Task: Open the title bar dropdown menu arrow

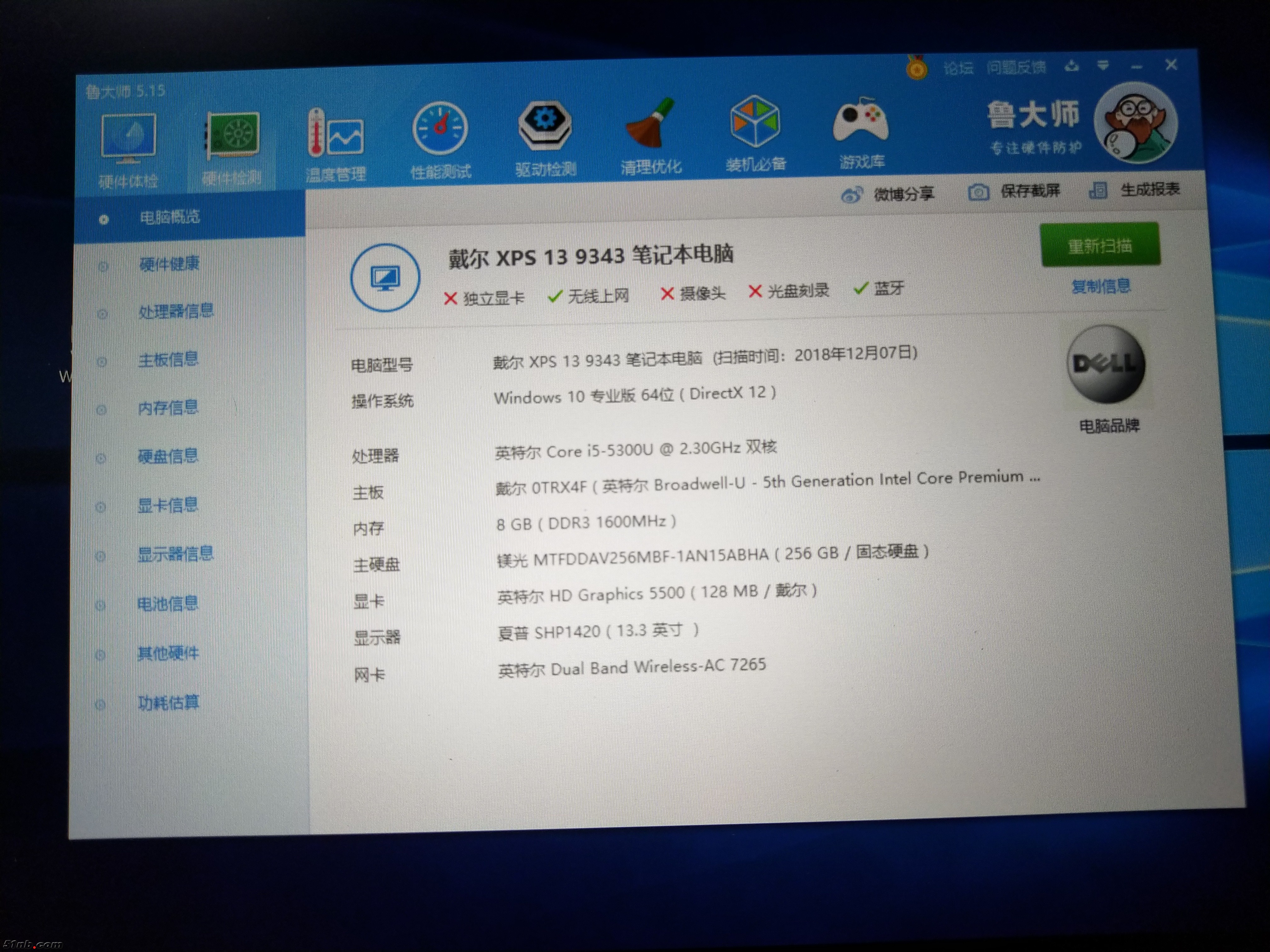Action: 1102,66
